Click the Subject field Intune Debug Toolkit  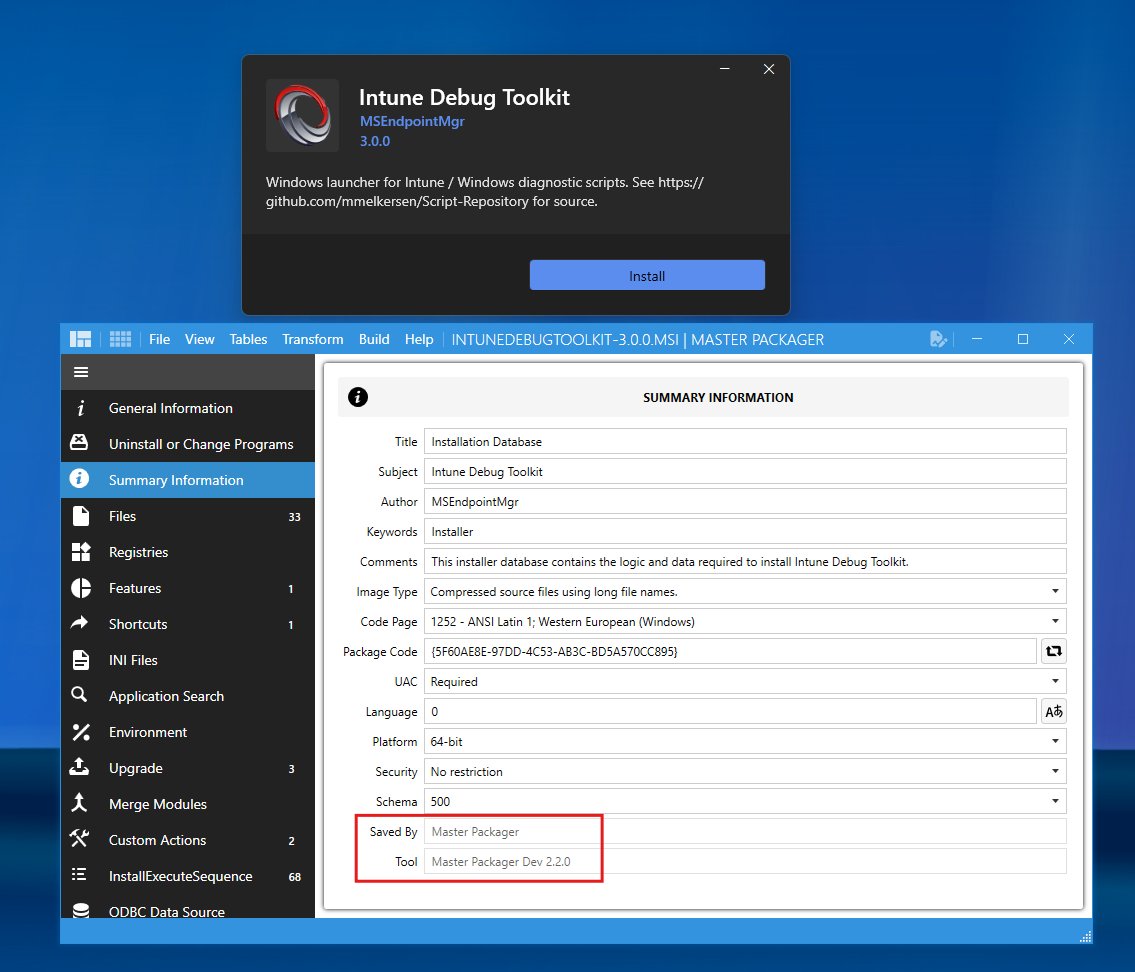click(745, 471)
